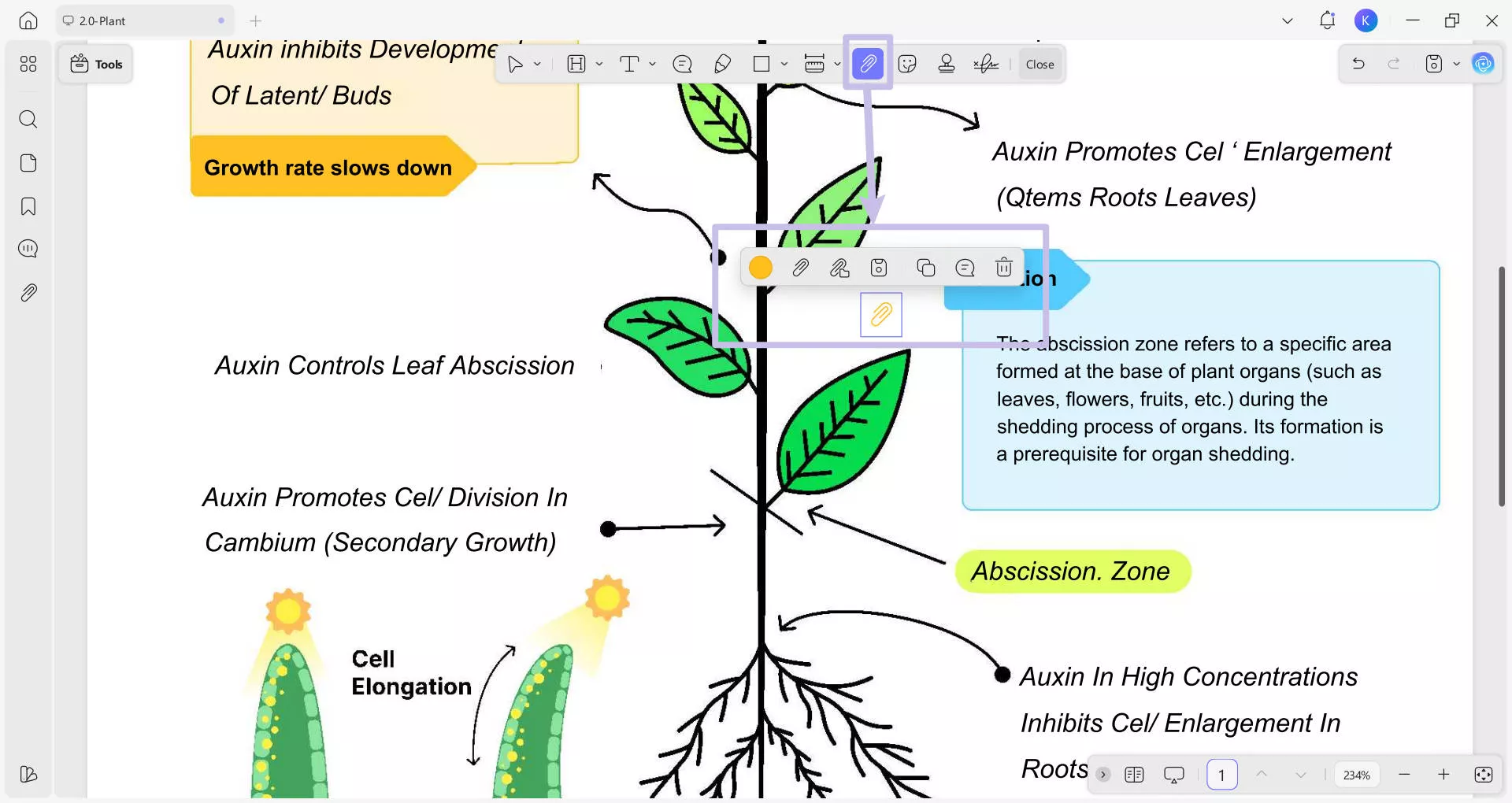Image resolution: width=1512 pixels, height=803 pixels.
Task: Open the Bookmarks panel in left sidebar
Action: [28, 206]
